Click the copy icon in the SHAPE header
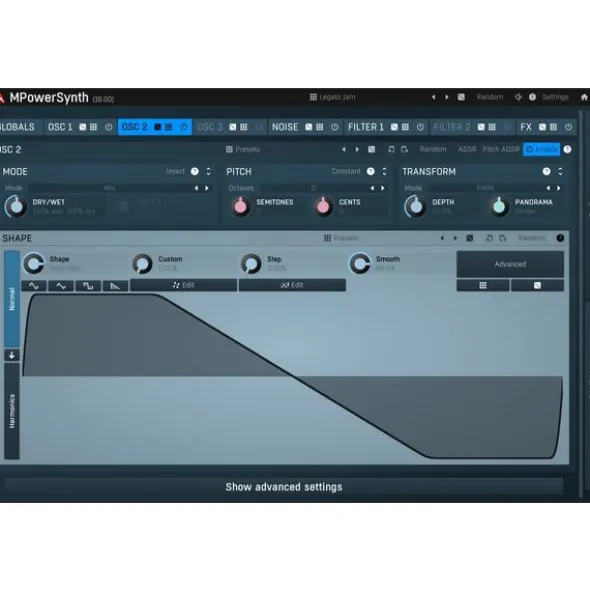Image resolution: width=590 pixels, height=591 pixels. (489, 238)
